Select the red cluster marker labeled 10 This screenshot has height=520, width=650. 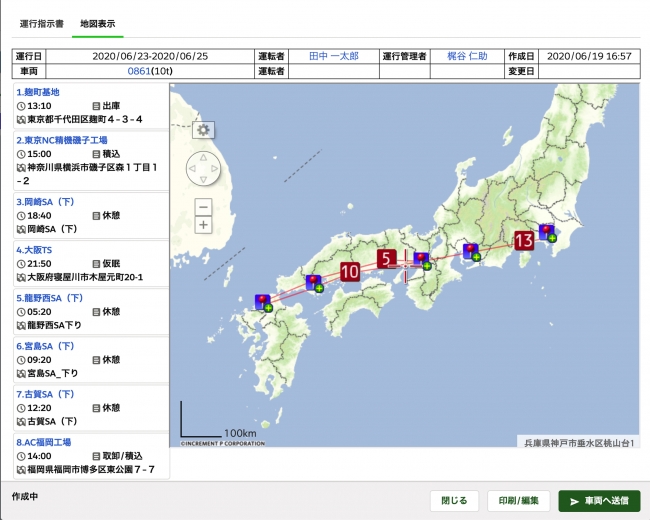pyautogui.click(x=349, y=271)
